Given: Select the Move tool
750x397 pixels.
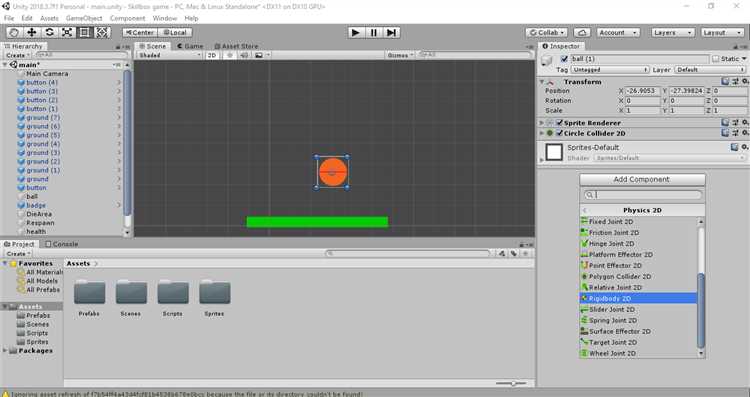Looking at the screenshot, I should click(x=32, y=33).
